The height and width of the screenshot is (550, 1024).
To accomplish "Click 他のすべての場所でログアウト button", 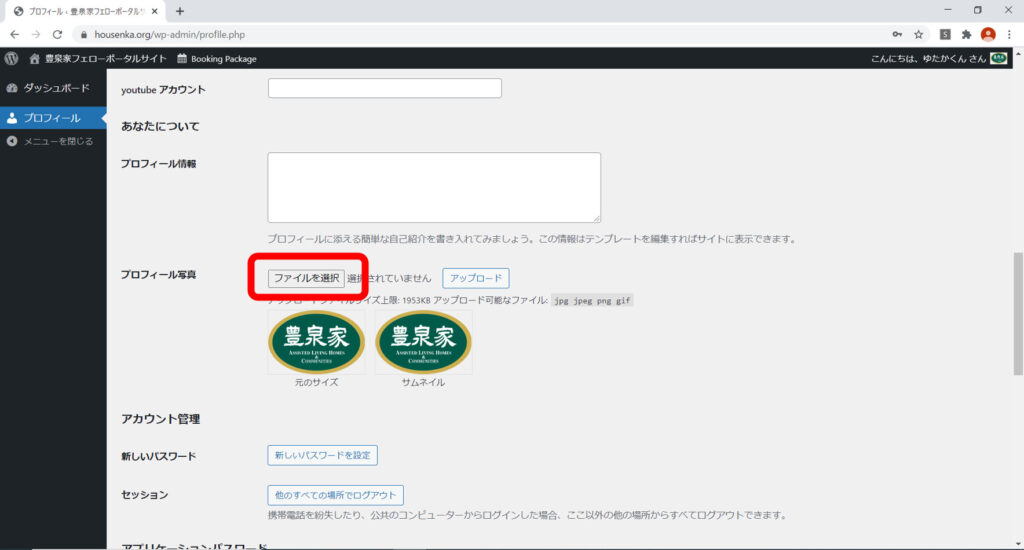I will pos(335,495).
